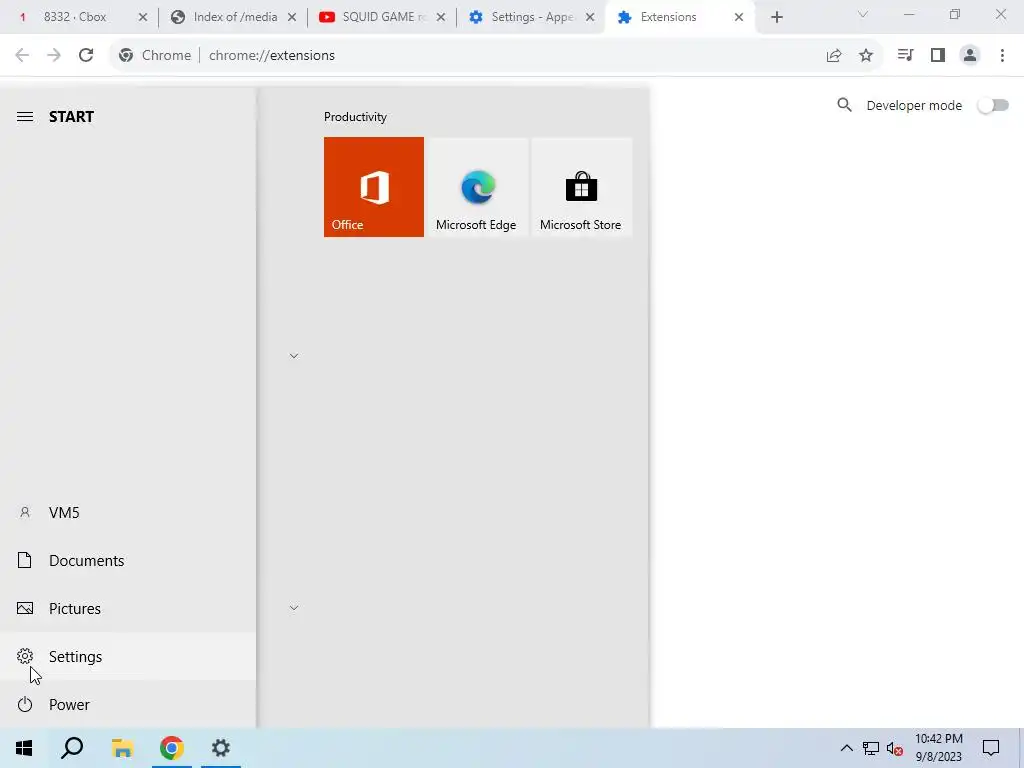Bookmark this page with star
1024x768 pixels.
(x=866, y=56)
